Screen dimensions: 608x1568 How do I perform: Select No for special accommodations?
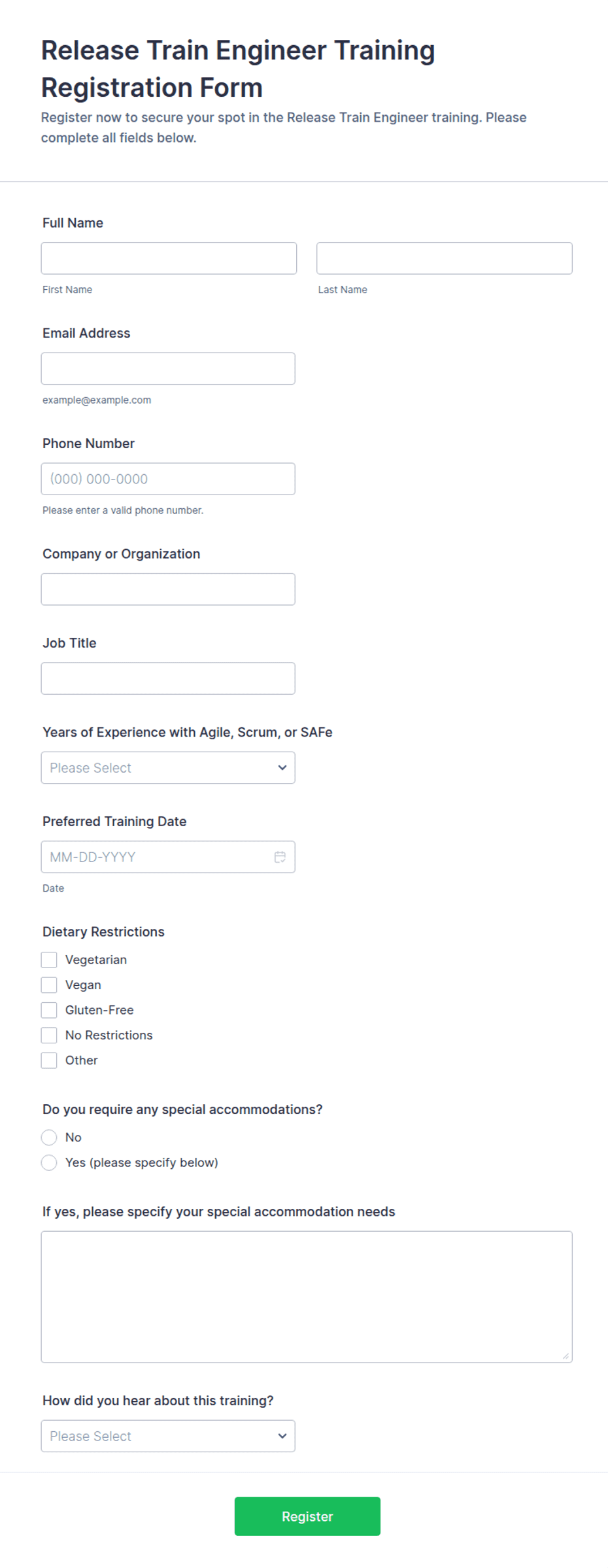[49, 1138]
